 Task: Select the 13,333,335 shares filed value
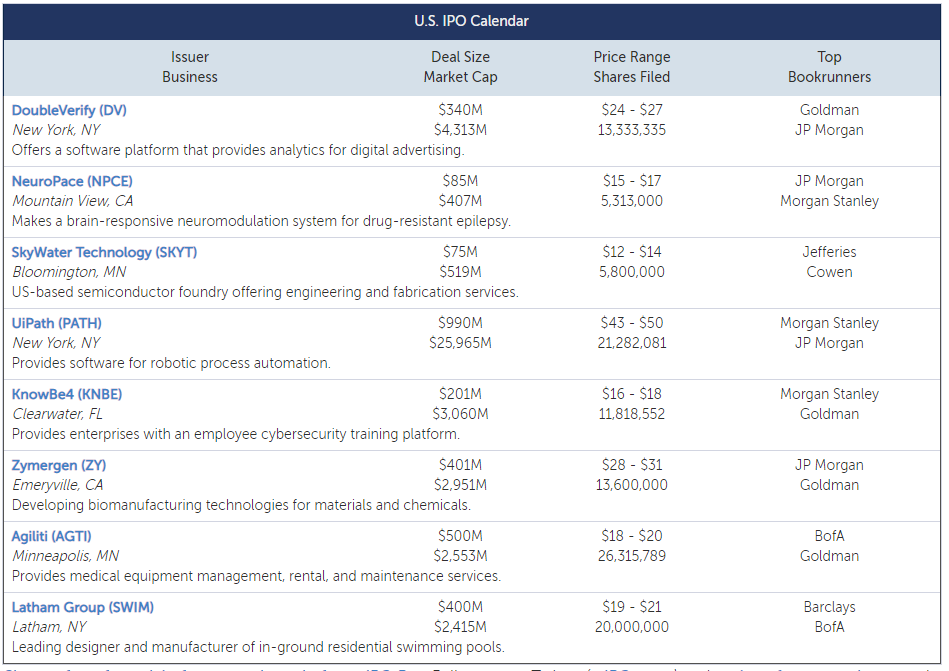(632, 130)
